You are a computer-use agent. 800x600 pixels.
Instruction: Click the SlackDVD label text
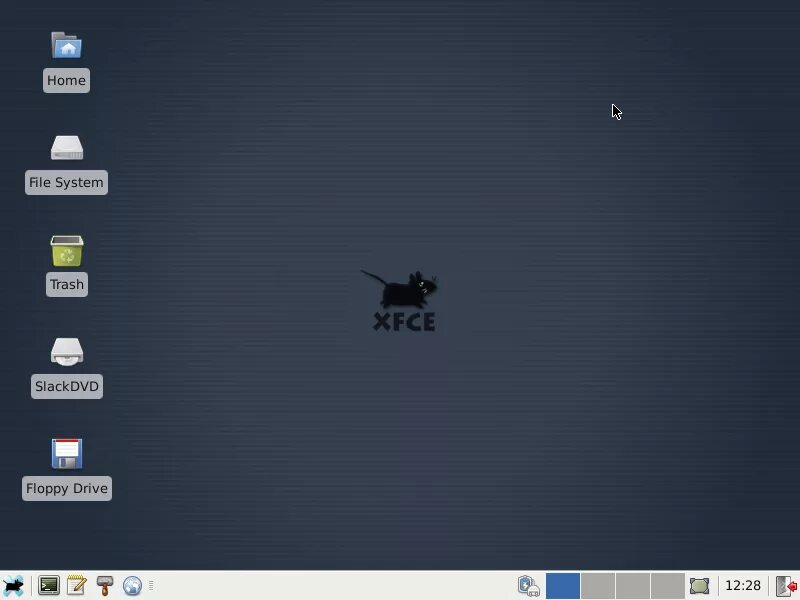click(x=67, y=387)
